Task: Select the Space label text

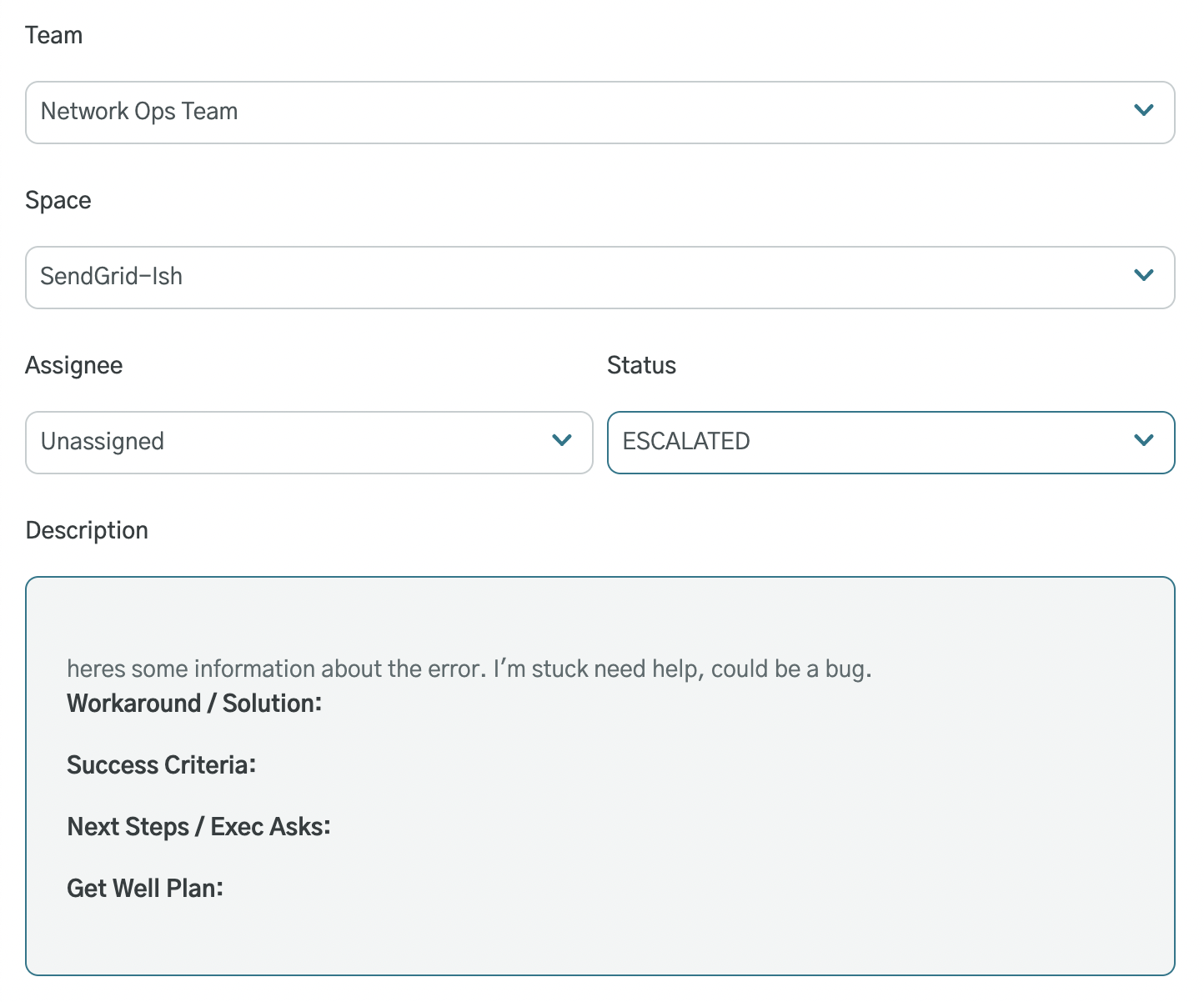Action: pyautogui.click(x=58, y=200)
